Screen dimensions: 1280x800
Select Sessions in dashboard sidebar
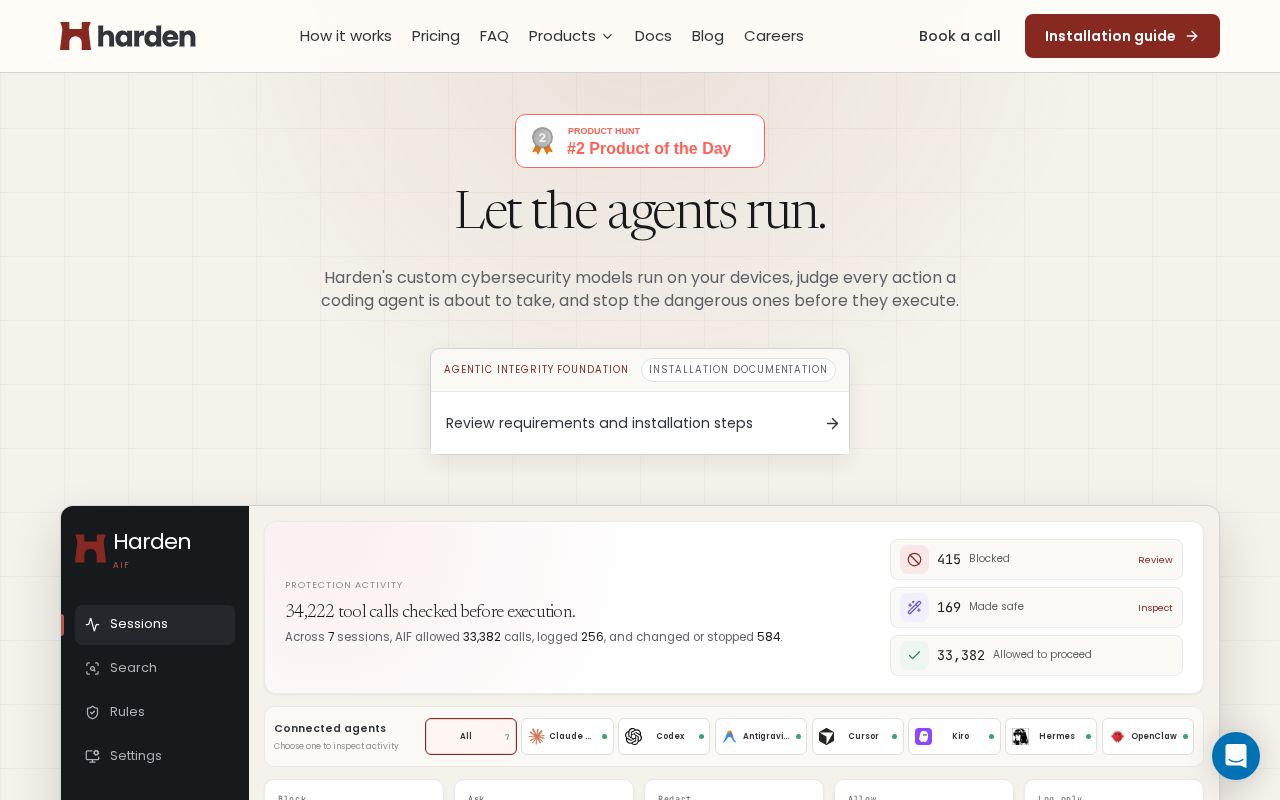[155, 624]
